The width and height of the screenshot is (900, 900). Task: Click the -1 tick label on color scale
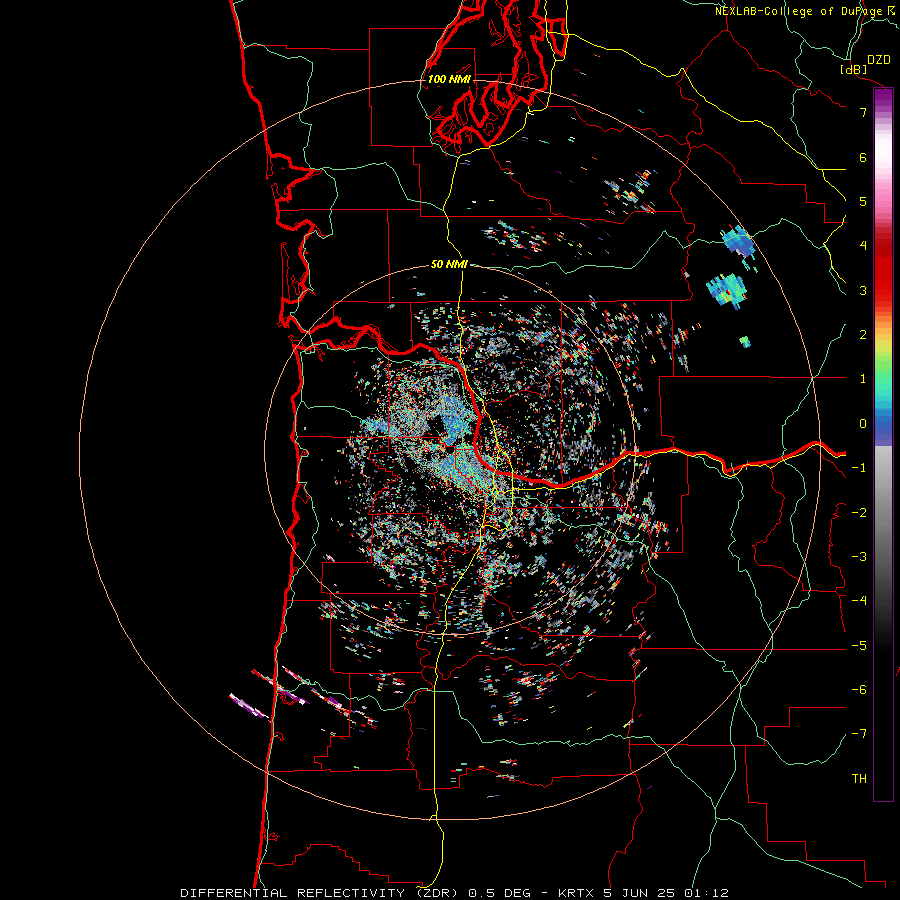859,468
